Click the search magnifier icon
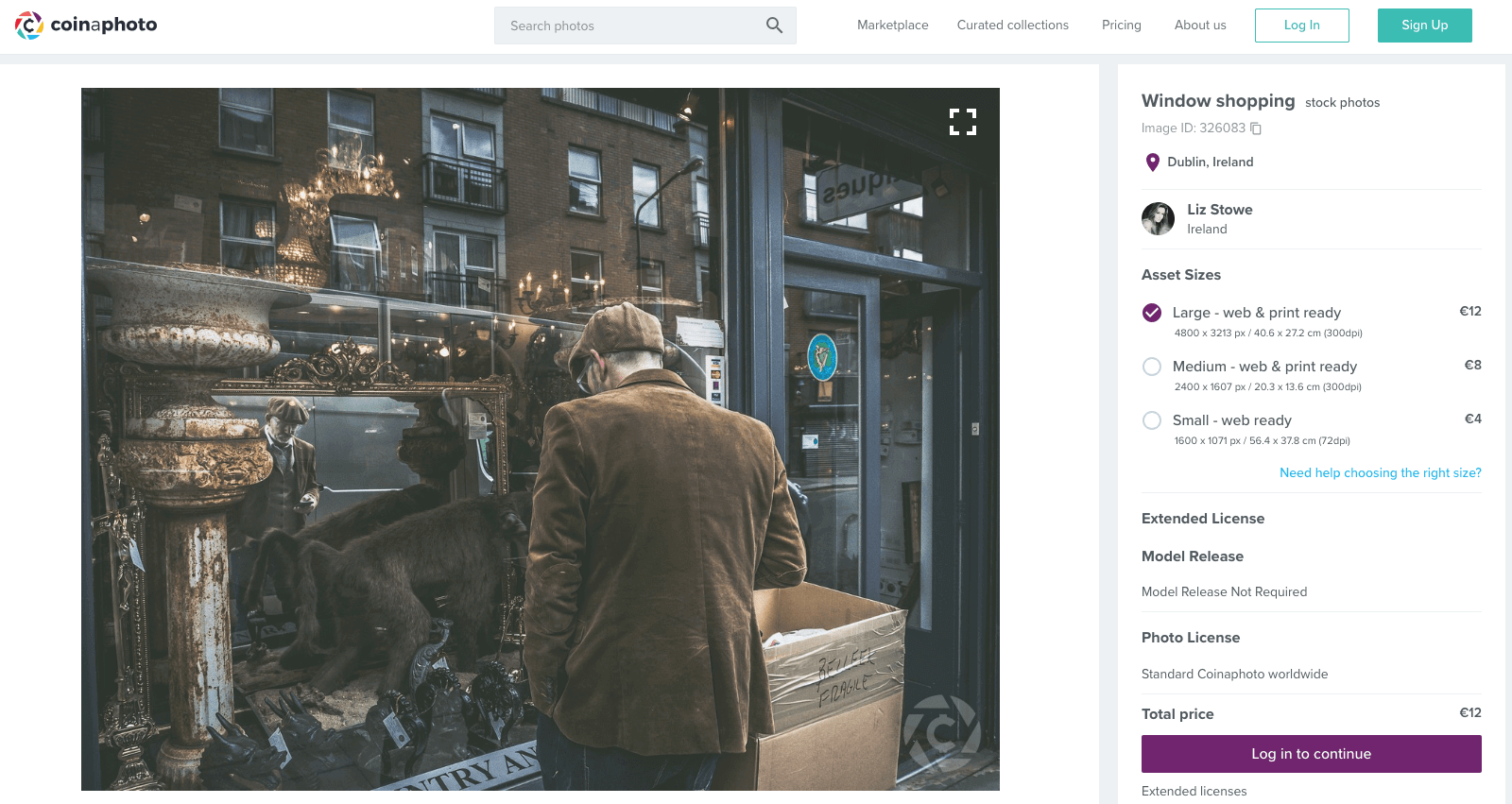 tap(774, 26)
